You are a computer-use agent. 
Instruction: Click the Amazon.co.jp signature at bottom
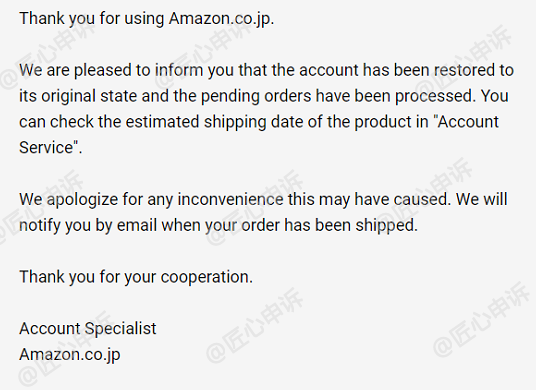(70, 355)
